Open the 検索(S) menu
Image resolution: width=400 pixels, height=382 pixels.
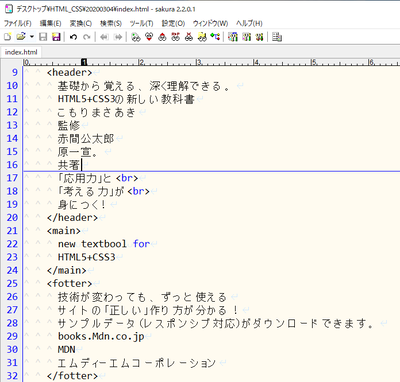click(111, 23)
